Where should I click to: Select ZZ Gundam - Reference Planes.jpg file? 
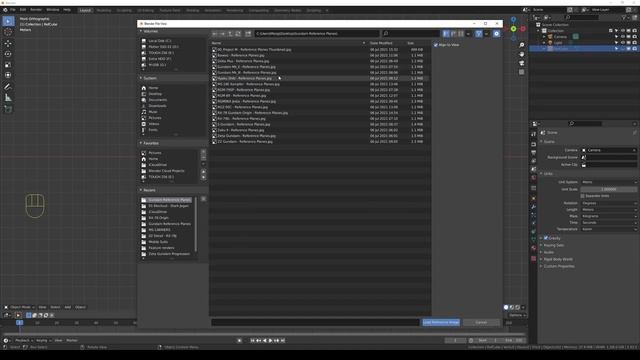[244, 142]
